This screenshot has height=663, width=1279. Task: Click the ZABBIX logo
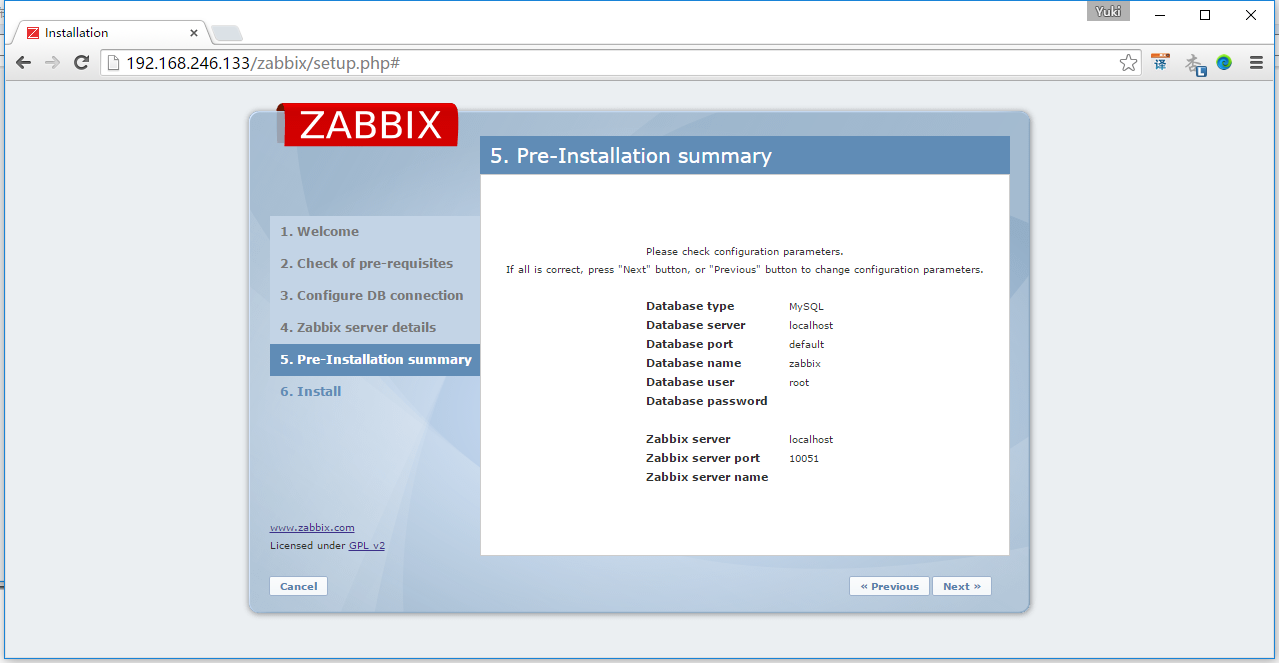pyautogui.click(x=370, y=125)
